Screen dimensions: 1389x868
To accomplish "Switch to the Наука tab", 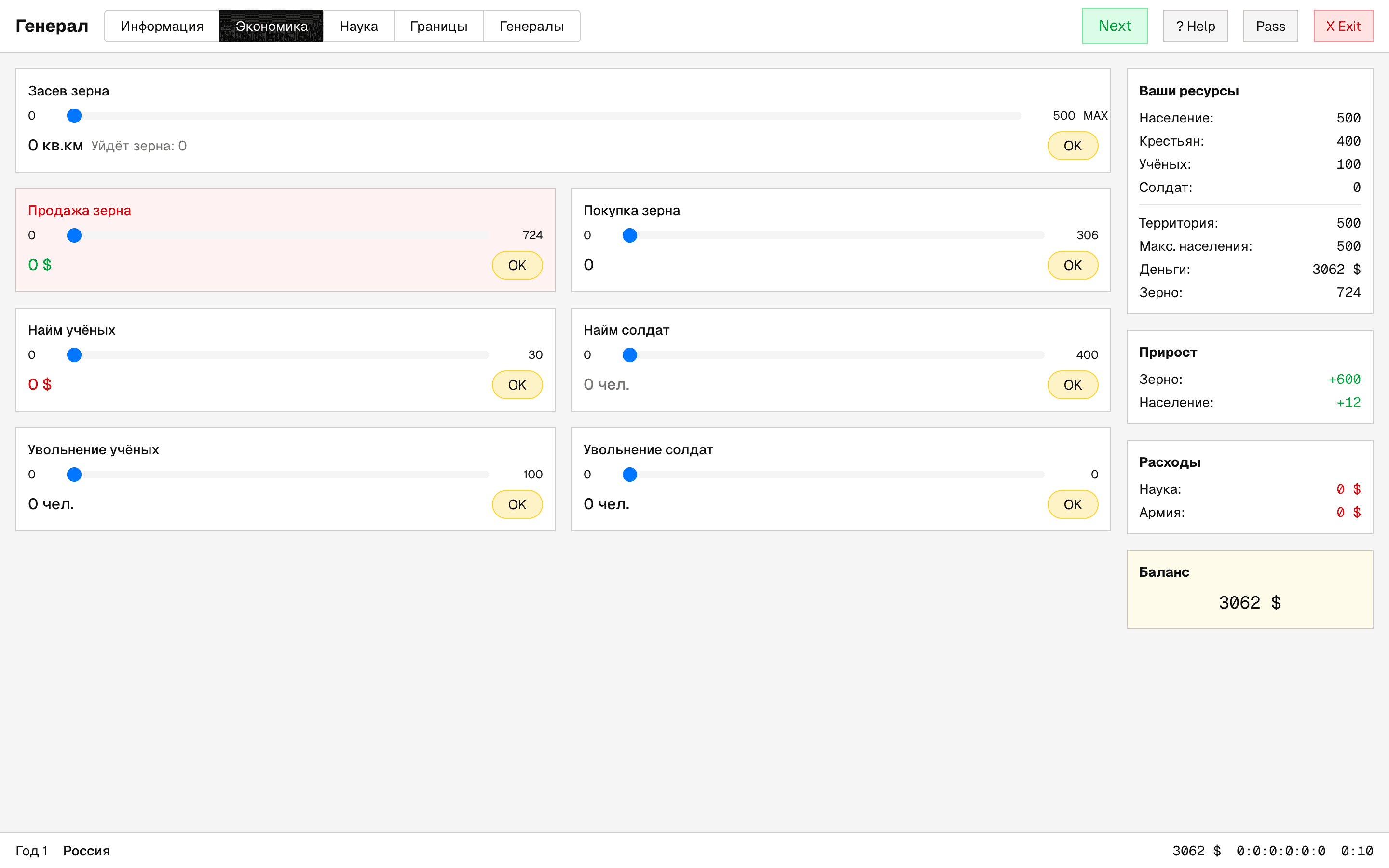I will (x=359, y=26).
